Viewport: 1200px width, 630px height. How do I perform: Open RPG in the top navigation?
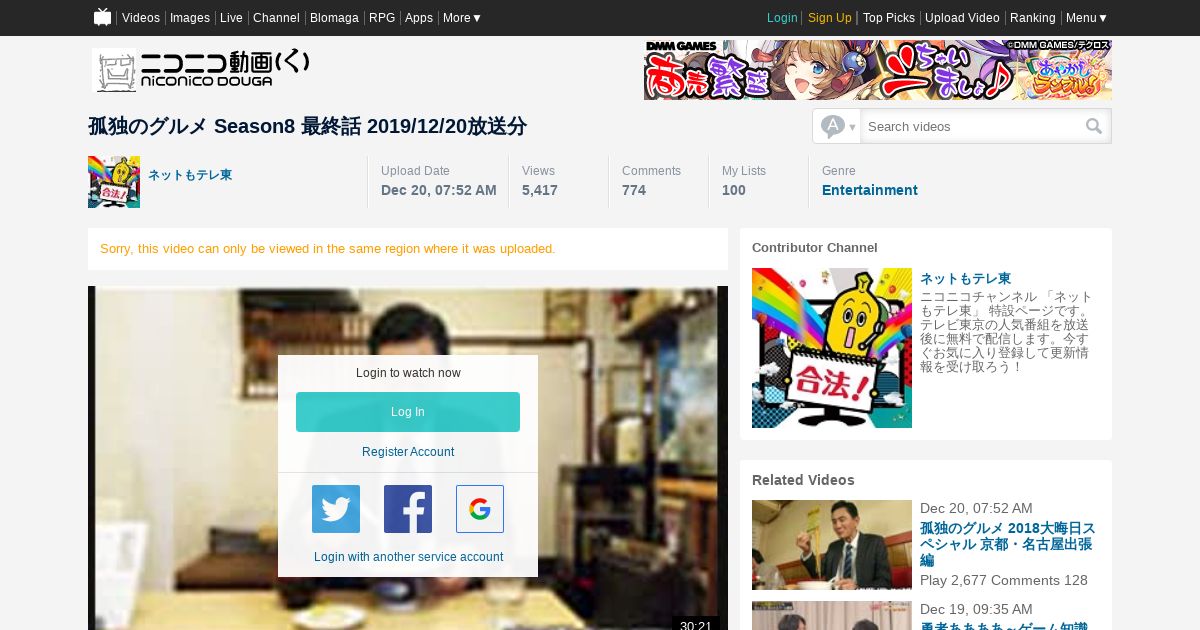coord(382,18)
